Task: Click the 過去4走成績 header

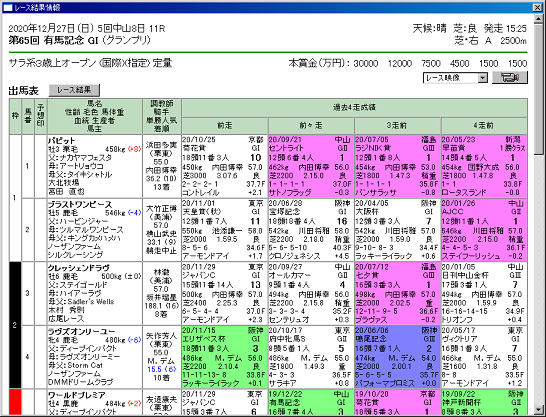Action: tap(354, 108)
